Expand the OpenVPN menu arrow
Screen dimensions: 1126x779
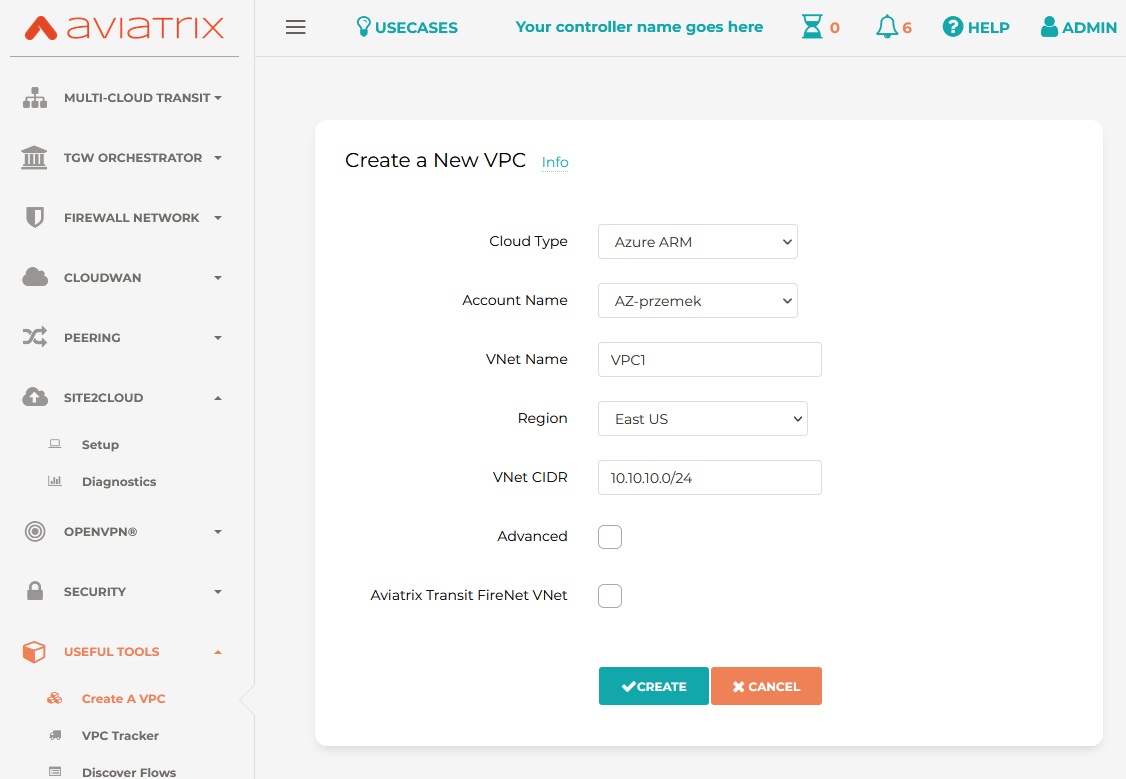pos(218,532)
